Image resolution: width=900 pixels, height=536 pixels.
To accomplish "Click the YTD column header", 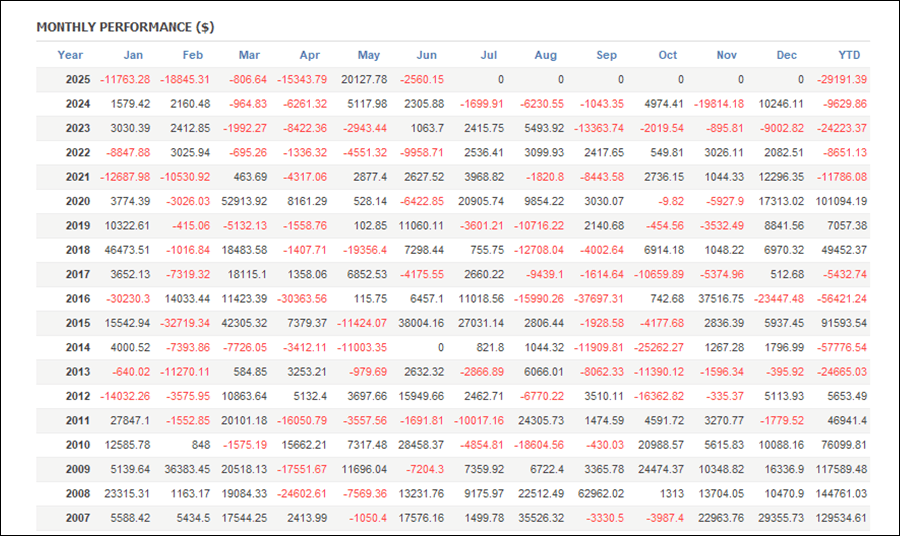I will tap(849, 55).
